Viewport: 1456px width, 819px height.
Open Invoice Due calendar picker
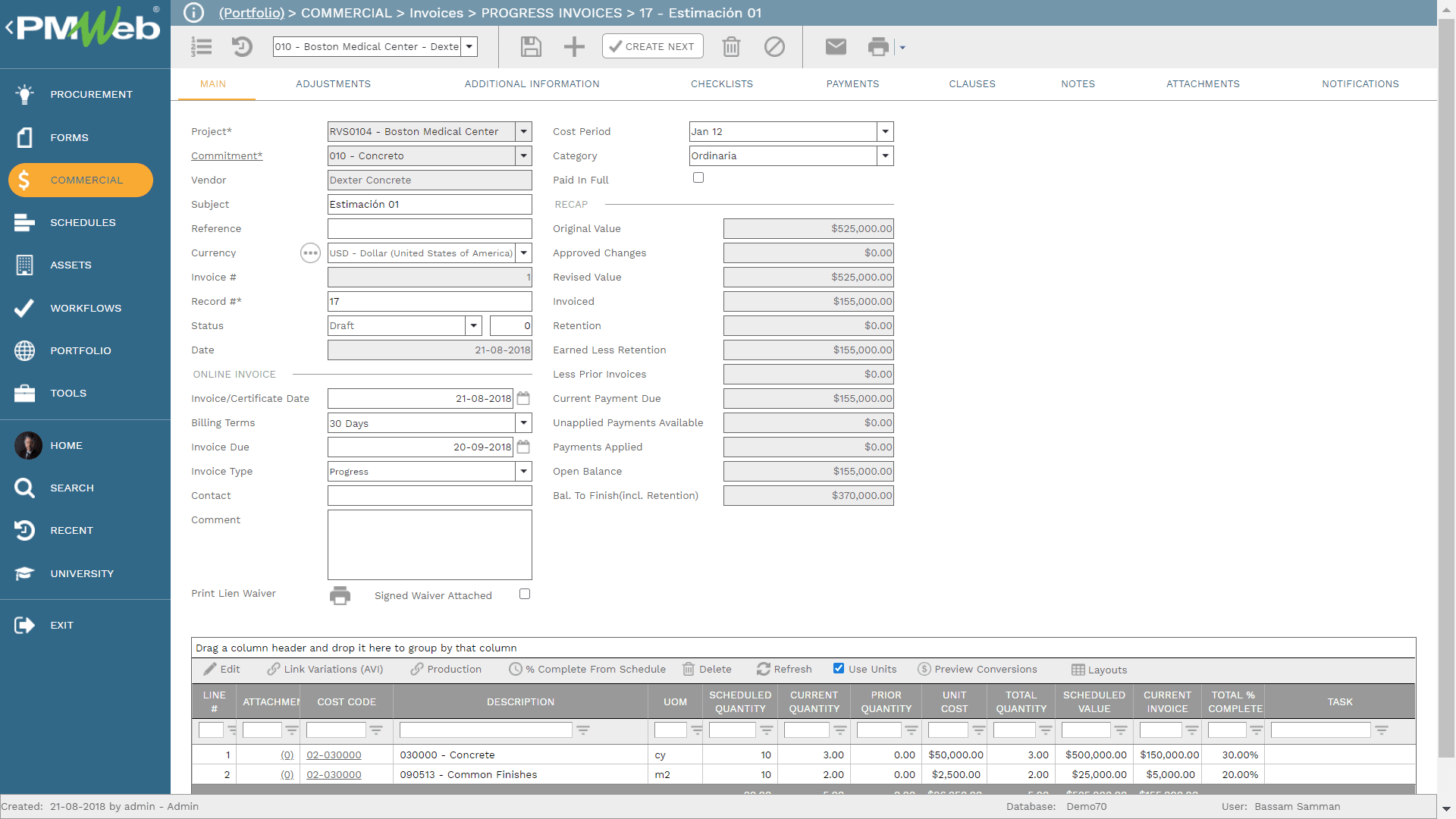pyautogui.click(x=523, y=447)
